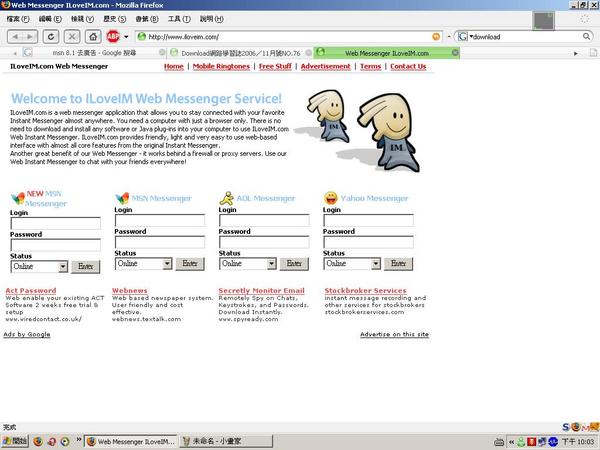Screen dimensions: 600x450
Task: Open the Secretly Monitor Email ad link
Action: tap(261, 291)
